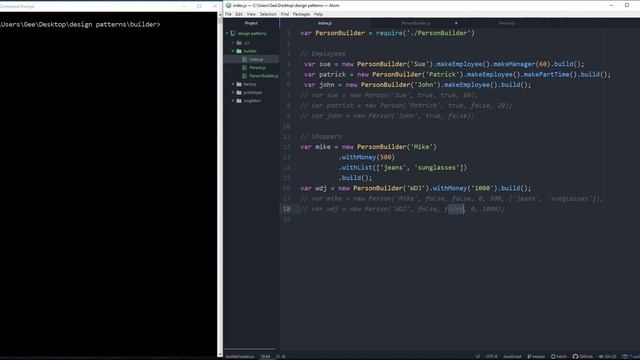This screenshot has width=640, height=360.
Task: Click the builder folder icon in tree
Action: [x=239, y=51]
